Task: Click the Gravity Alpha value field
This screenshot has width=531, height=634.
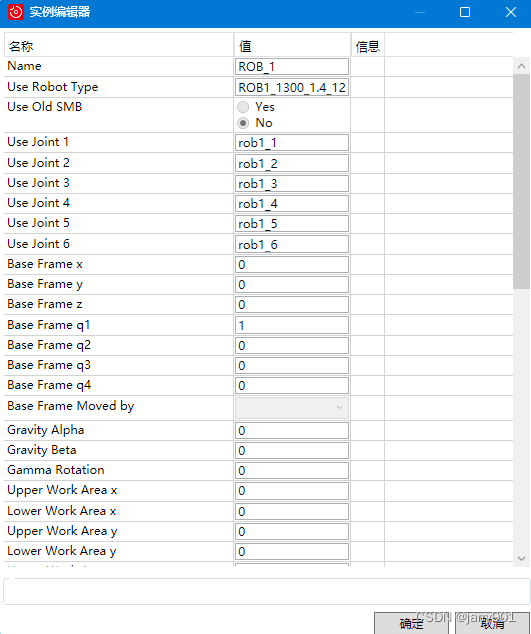Action: click(292, 430)
